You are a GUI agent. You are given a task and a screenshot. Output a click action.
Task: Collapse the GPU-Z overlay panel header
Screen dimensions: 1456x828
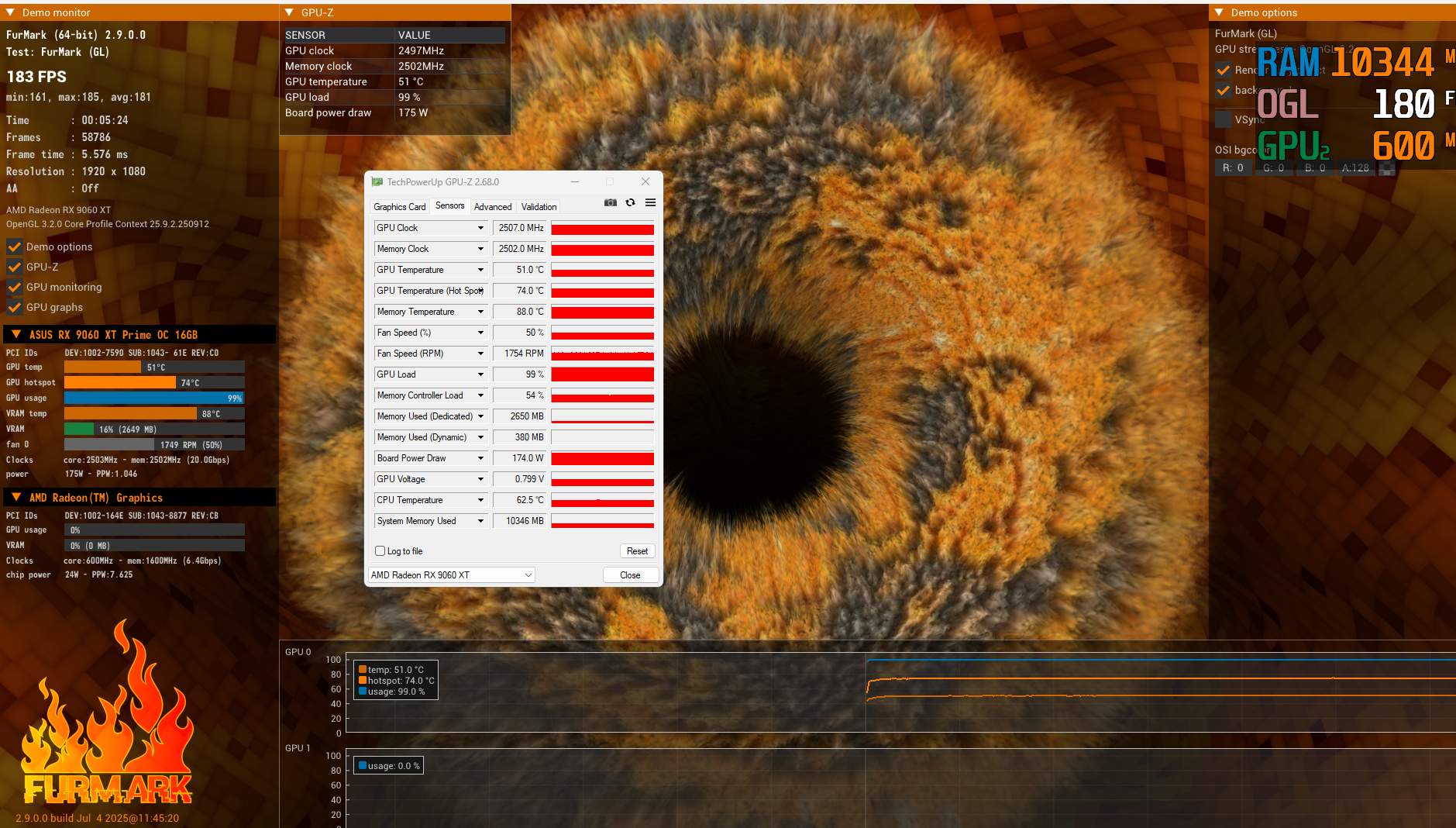[x=289, y=12]
